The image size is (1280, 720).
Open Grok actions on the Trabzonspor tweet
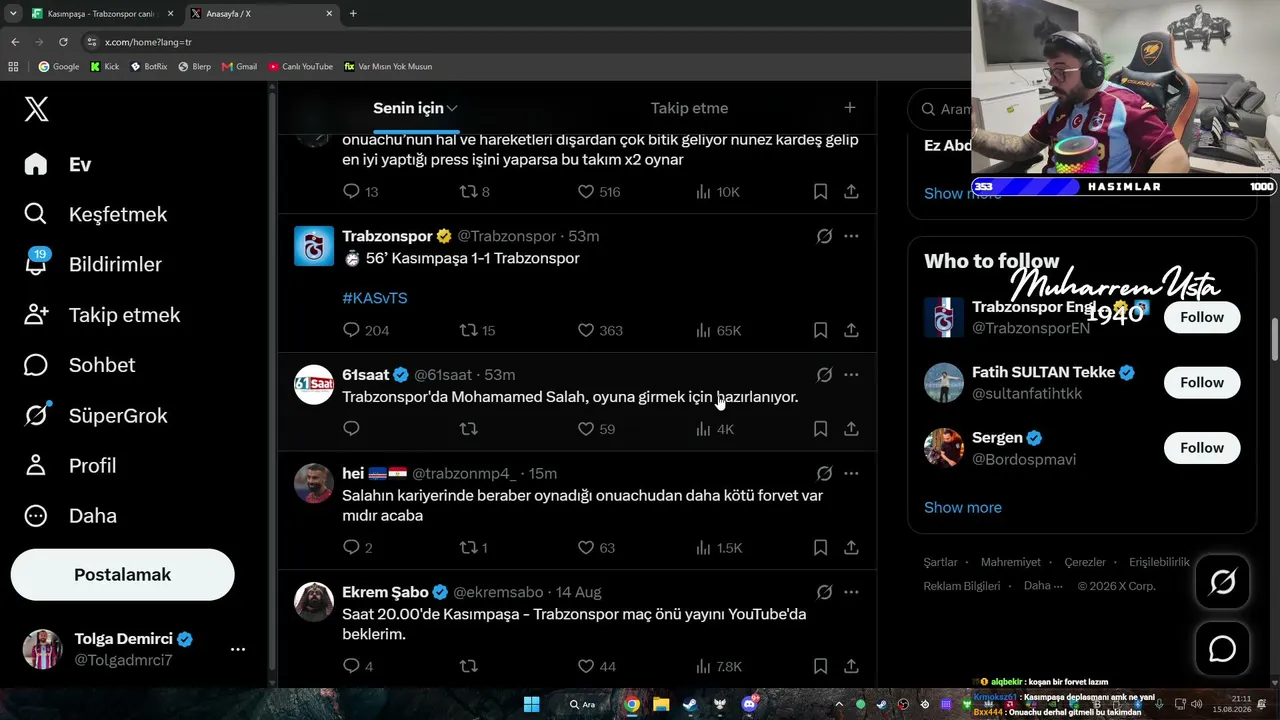[824, 236]
